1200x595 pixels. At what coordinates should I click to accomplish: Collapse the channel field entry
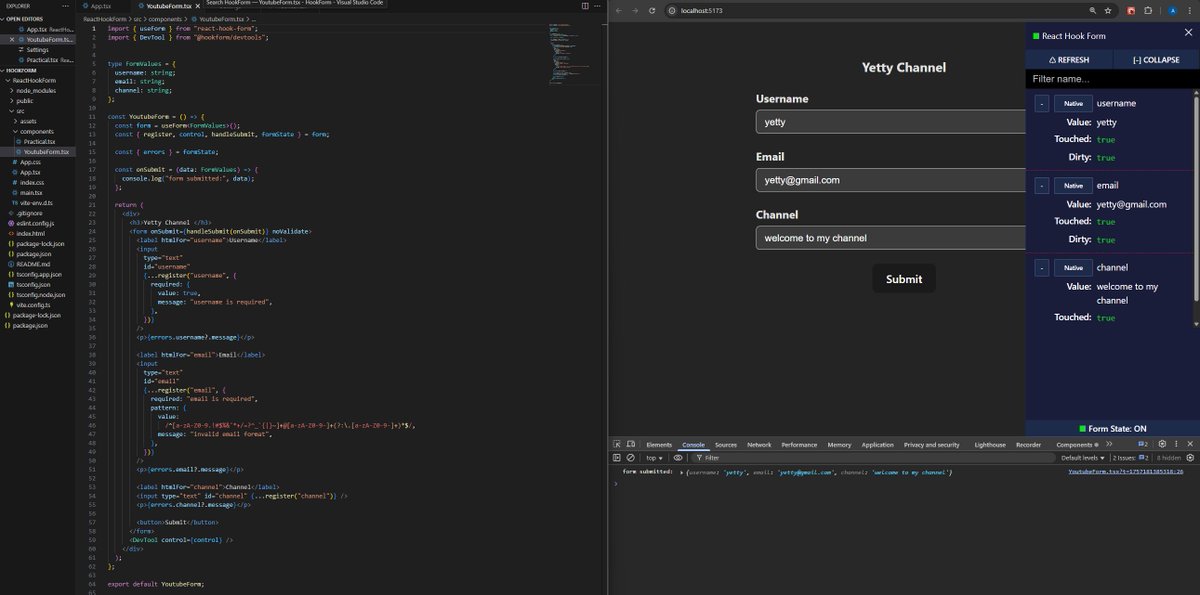pyautogui.click(x=1041, y=267)
